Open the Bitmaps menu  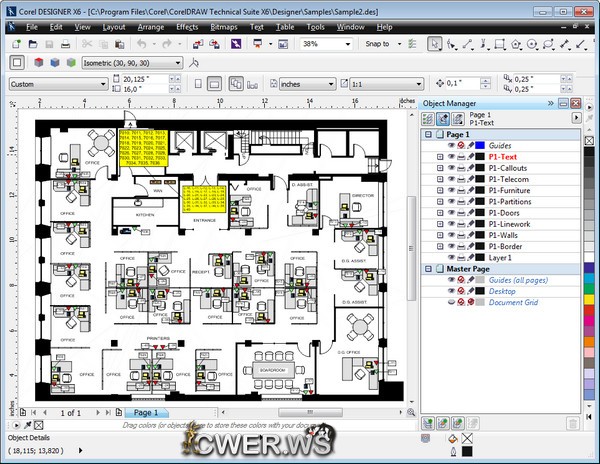(224, 27)
